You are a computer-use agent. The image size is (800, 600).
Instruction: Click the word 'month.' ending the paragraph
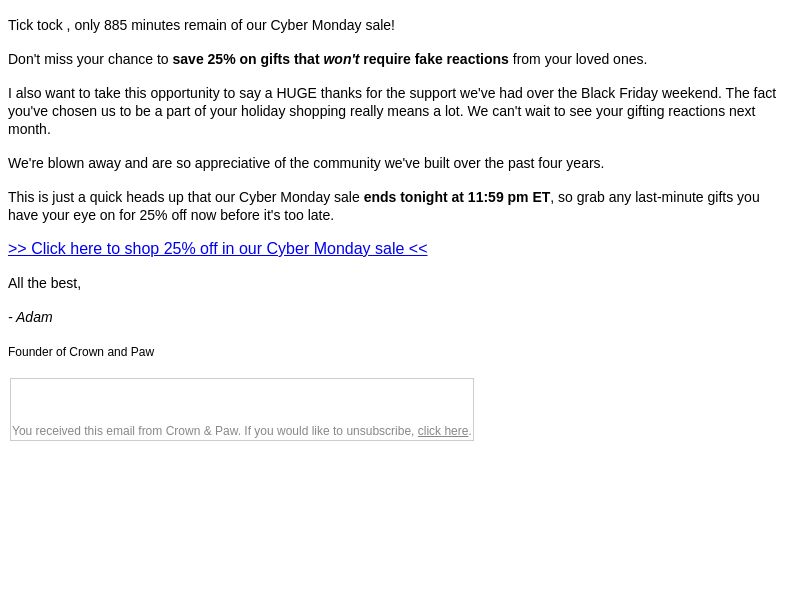pyautogui.click(x=29, y=130)
